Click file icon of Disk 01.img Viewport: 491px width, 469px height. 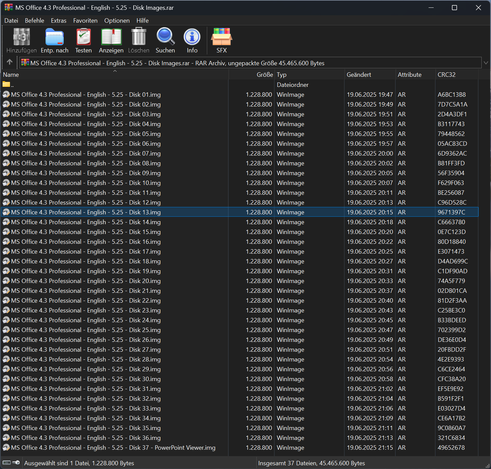(6, 95)
